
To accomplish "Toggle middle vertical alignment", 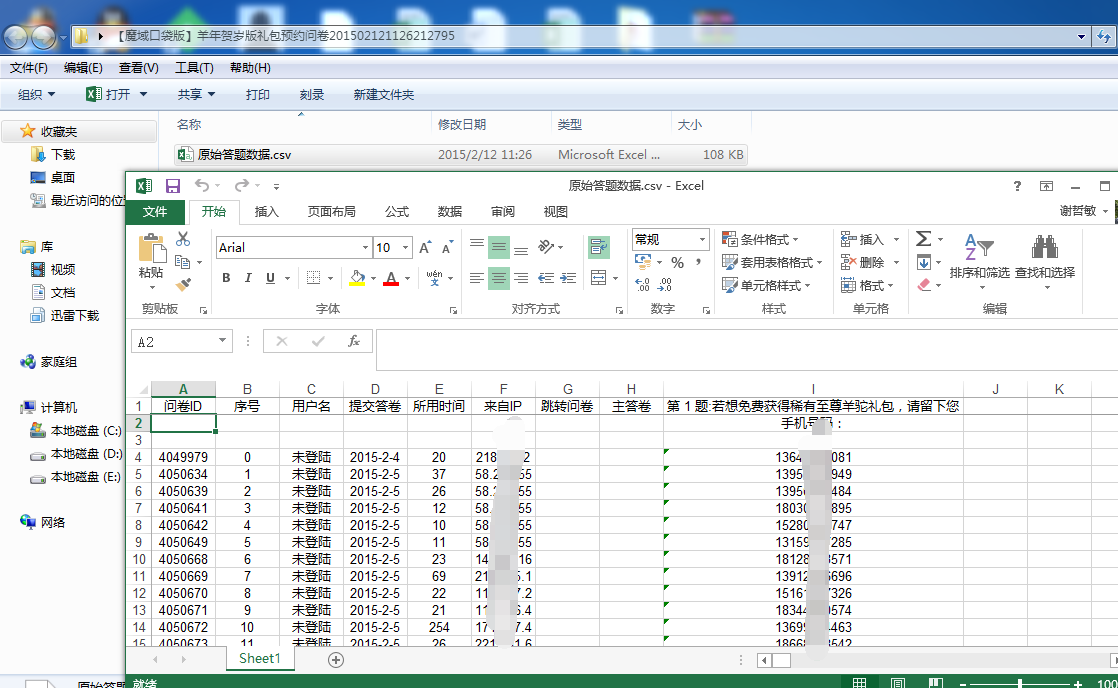I will (498, 247).
